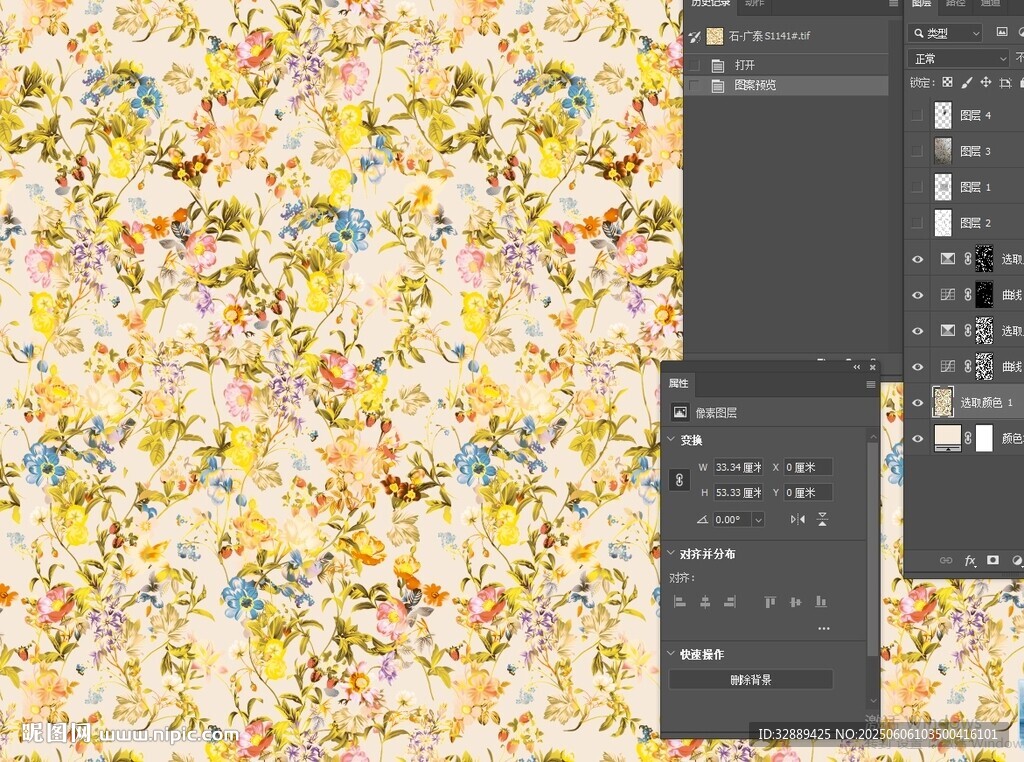Screen dimensions: 1024x762
Task: Click the fx layer style icon
Action: click(970, 561)
